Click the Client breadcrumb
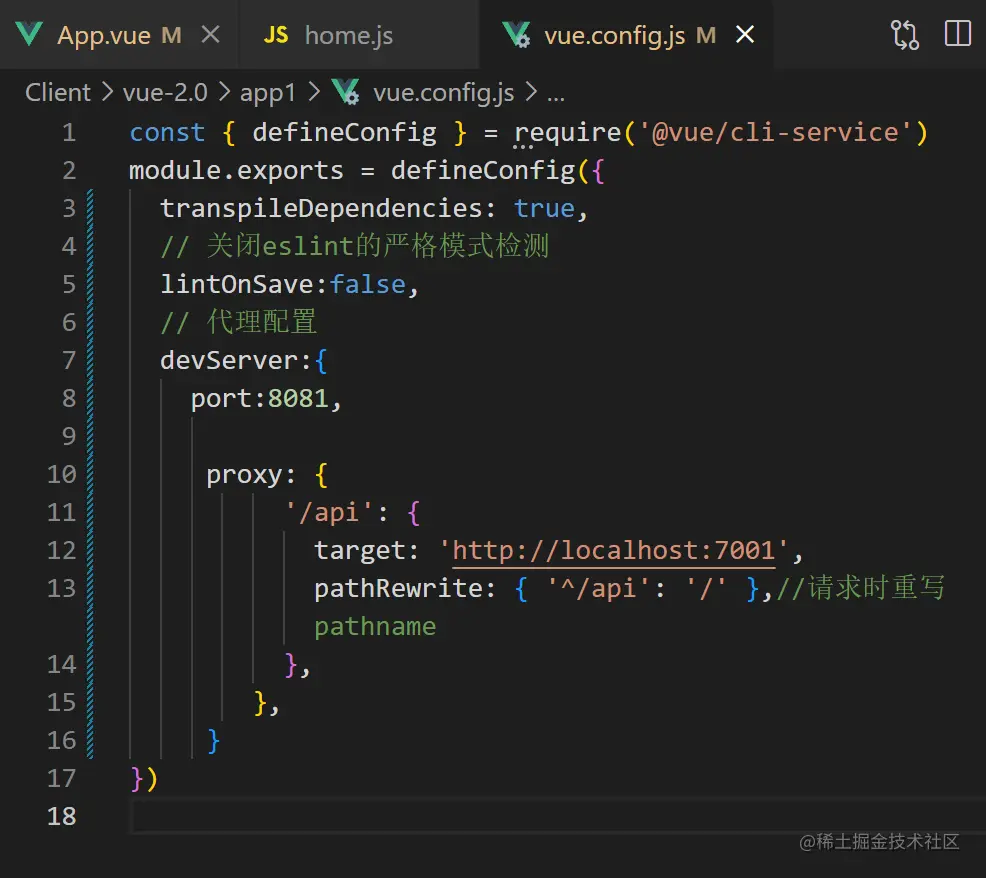 coord(58,93)
